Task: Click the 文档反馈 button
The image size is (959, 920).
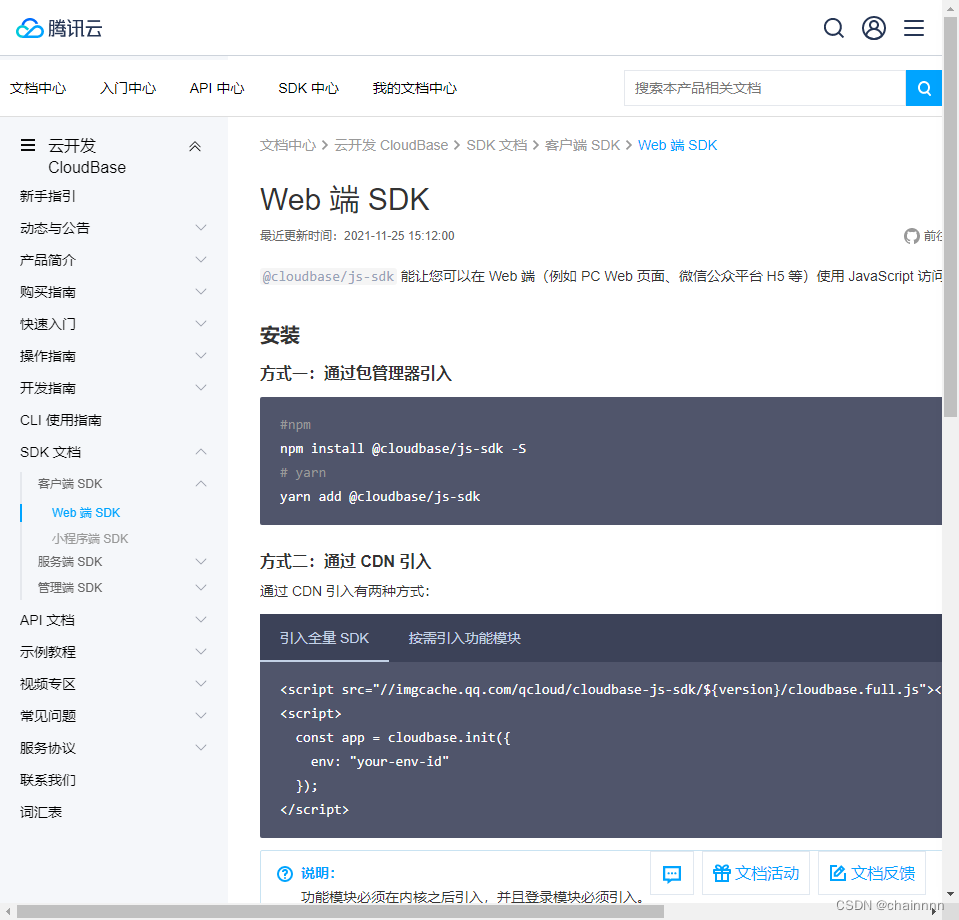Action: [x=872, y=873]
